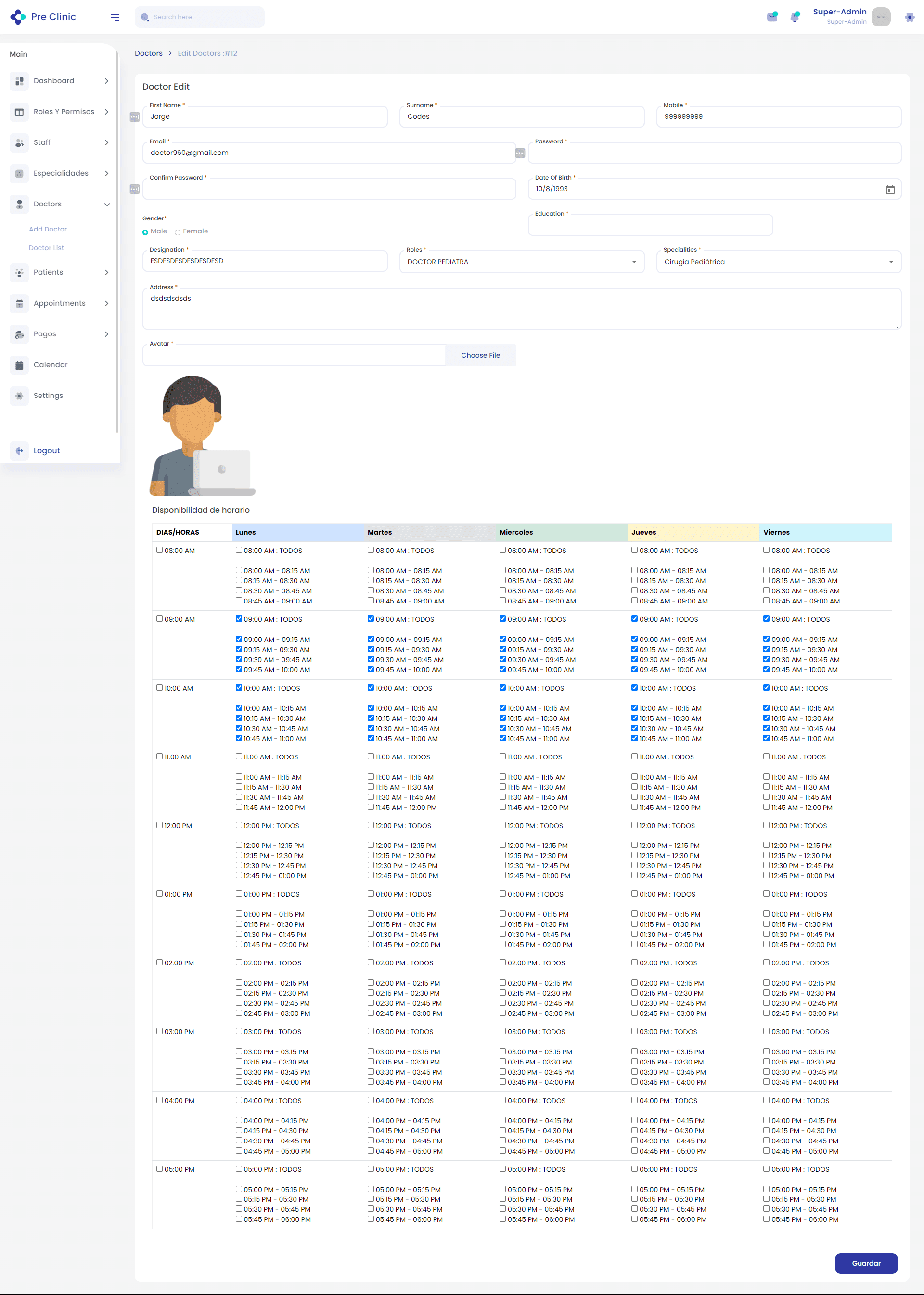Open the notifications bell icon

[x=794, y=17]
